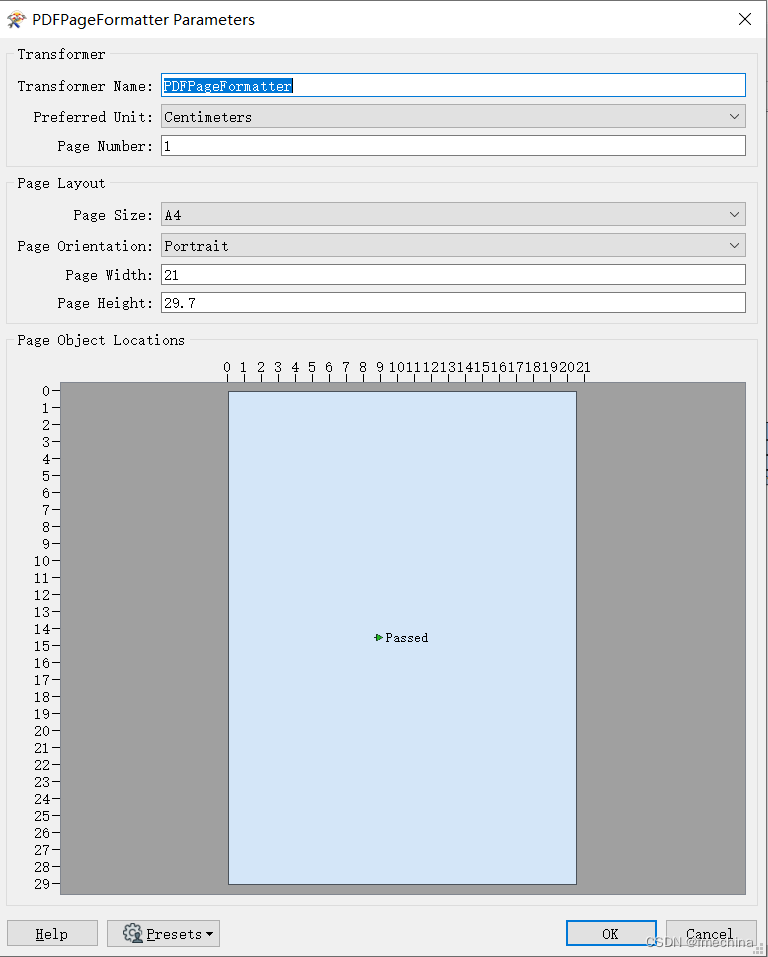Click the Page Number field
The width and height of the screenshot is (768, 957).
tap(453, 145)
